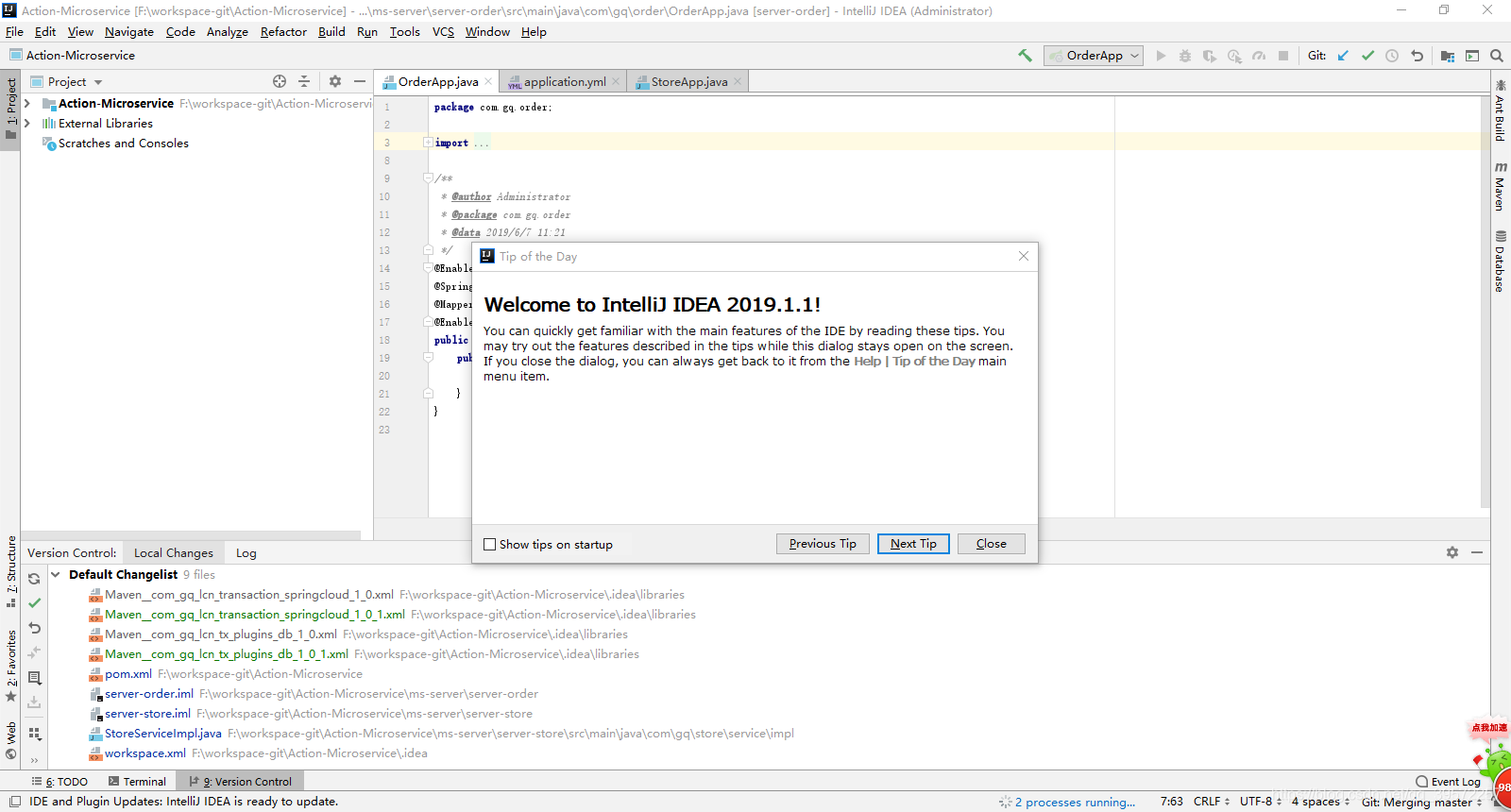Switch to the Log tab
Screen dimensions: 1511x812
[x=246, y=552]
